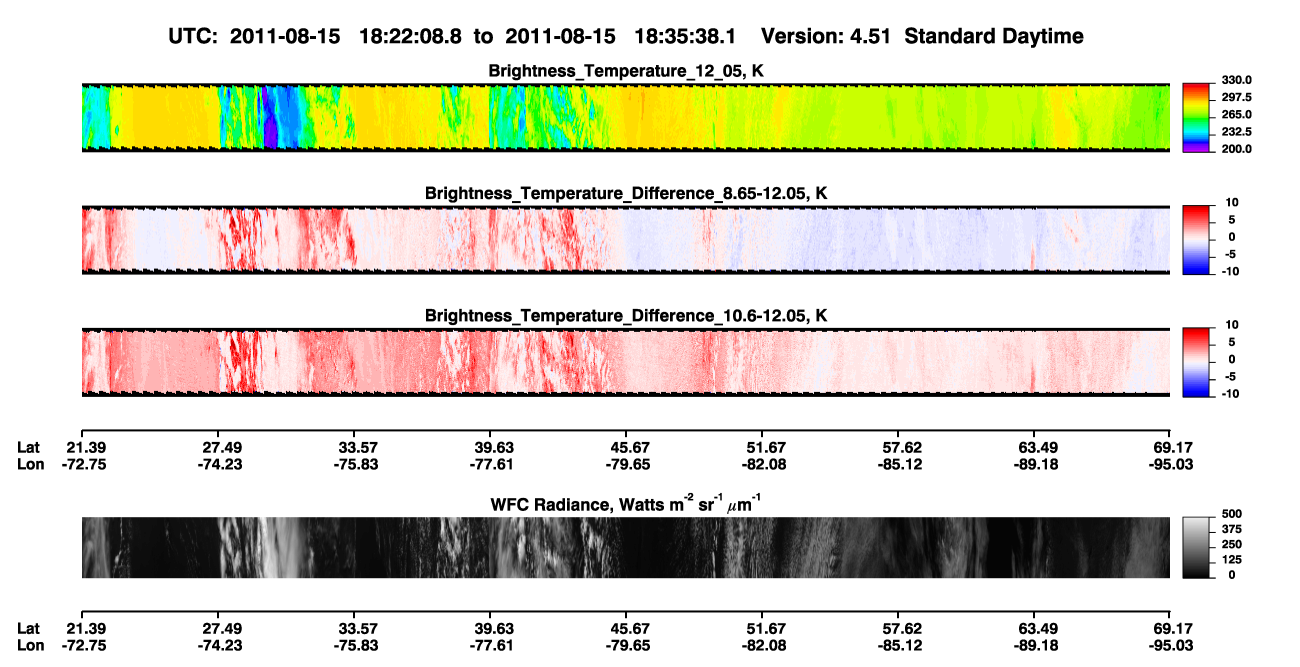Click the title 'Brightness_Temperature_Difference_8.65-12.05, K'

pyautogui.click(x=626, y=193)
